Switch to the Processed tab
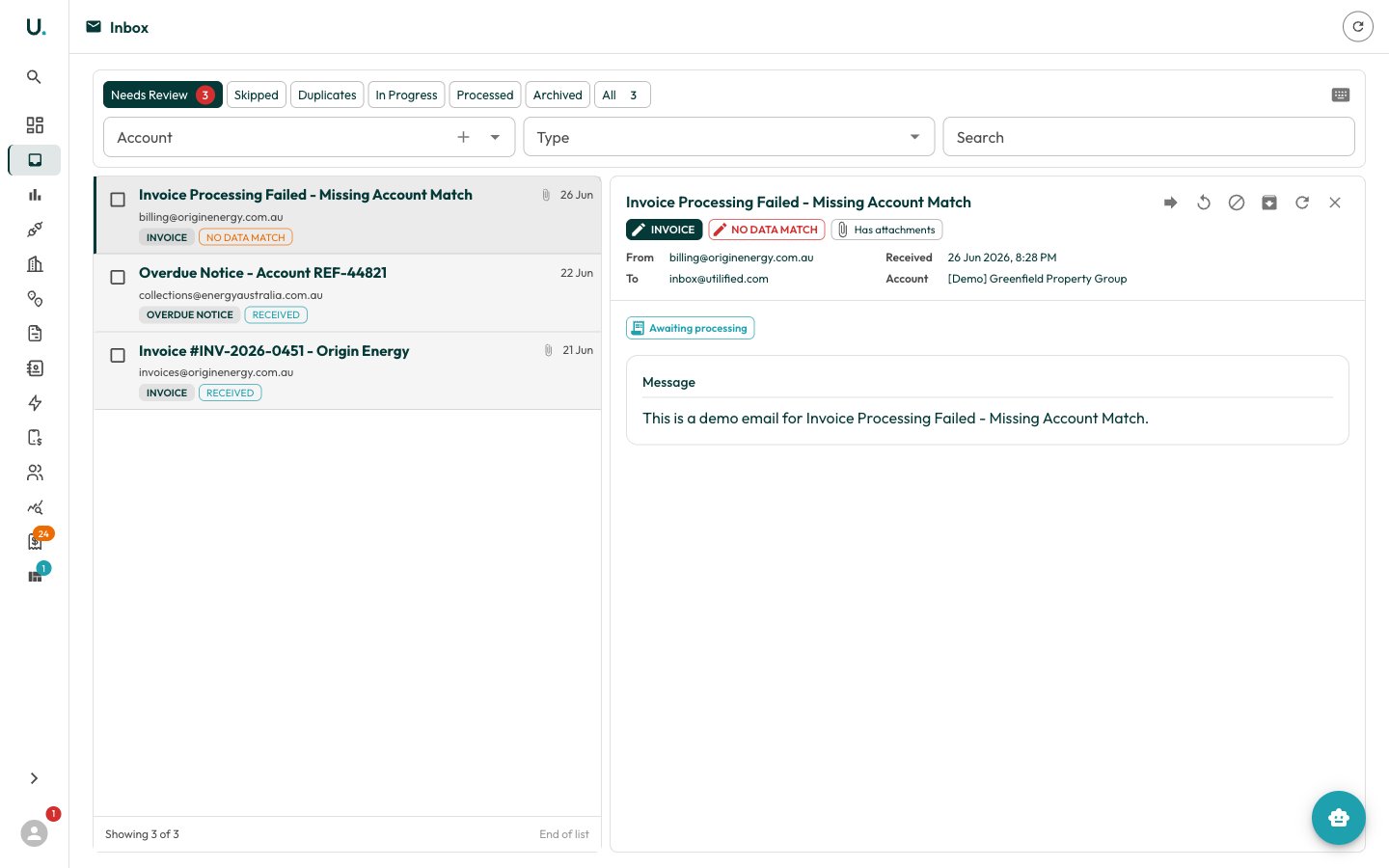The image size is (1389, 868). pyautogui.click(x=485, y=95)
